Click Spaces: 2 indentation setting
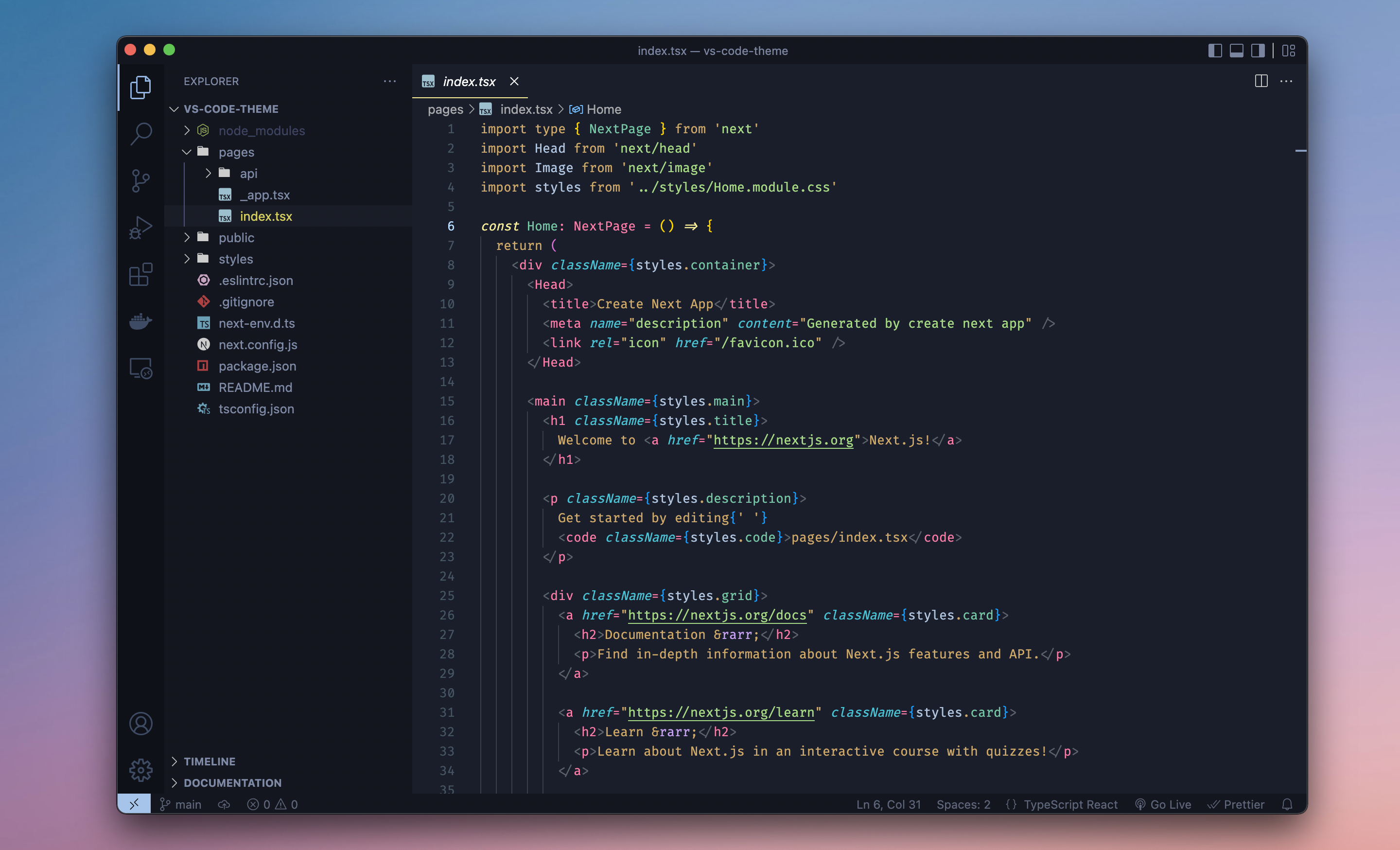Image resolution: width=1400 pixels, height=850 pixels. pos(963,804)
